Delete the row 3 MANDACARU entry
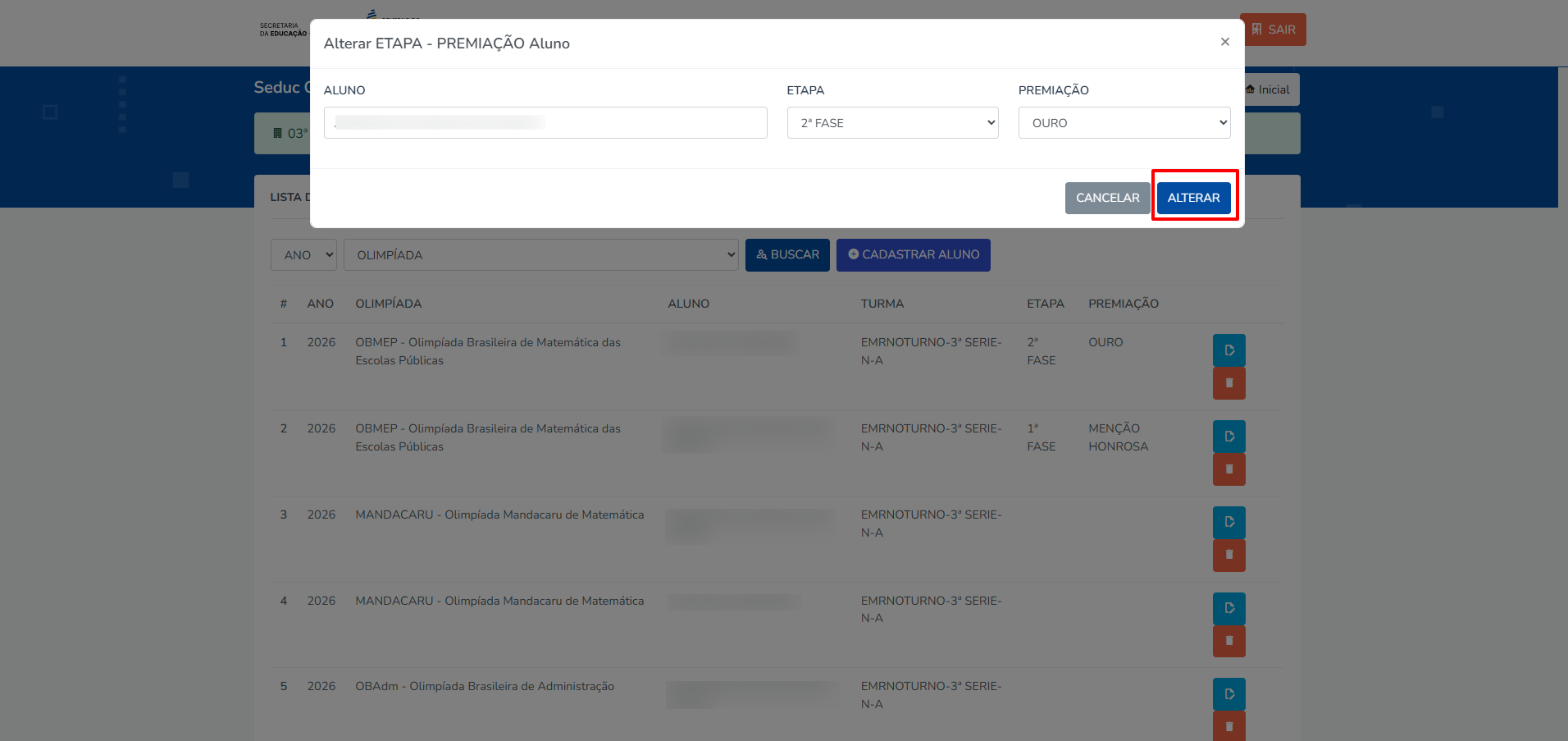1568x741 pixels. point(1228,556)
